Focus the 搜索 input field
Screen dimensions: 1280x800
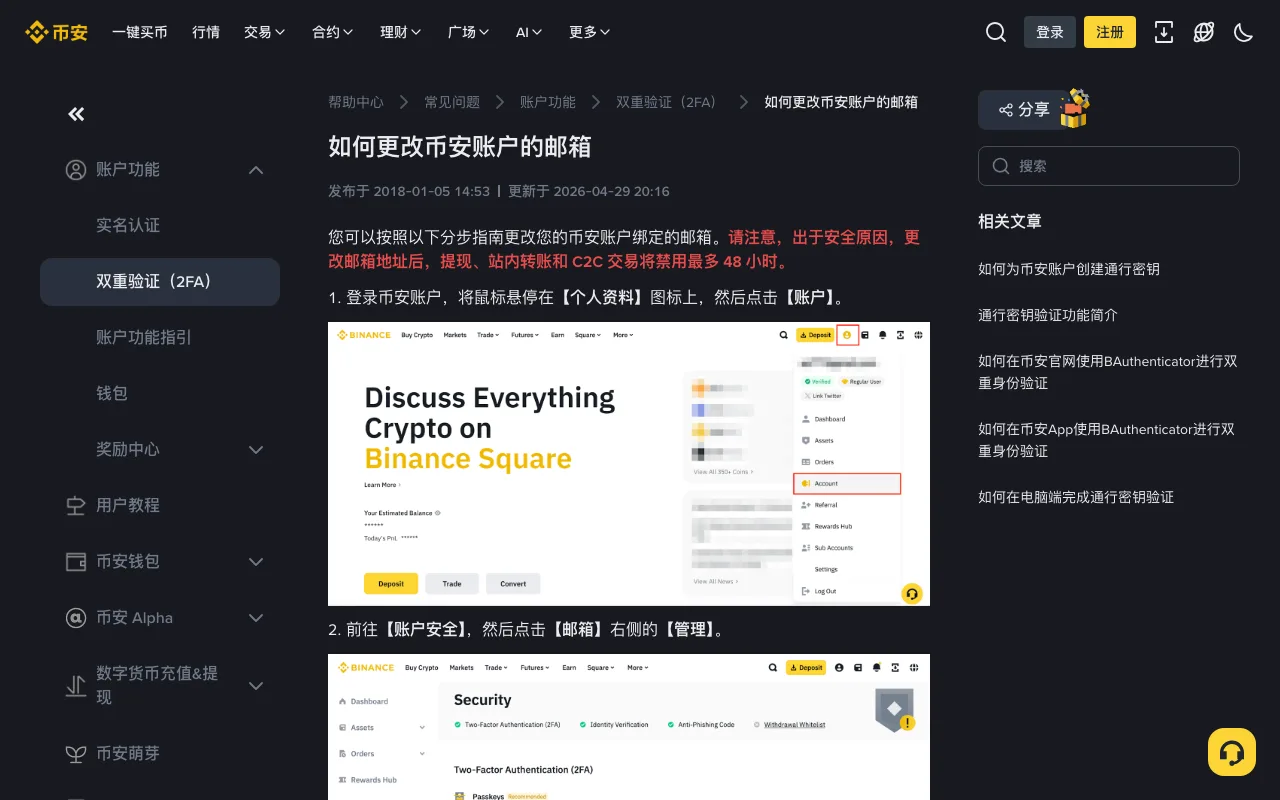(1109, 166)
